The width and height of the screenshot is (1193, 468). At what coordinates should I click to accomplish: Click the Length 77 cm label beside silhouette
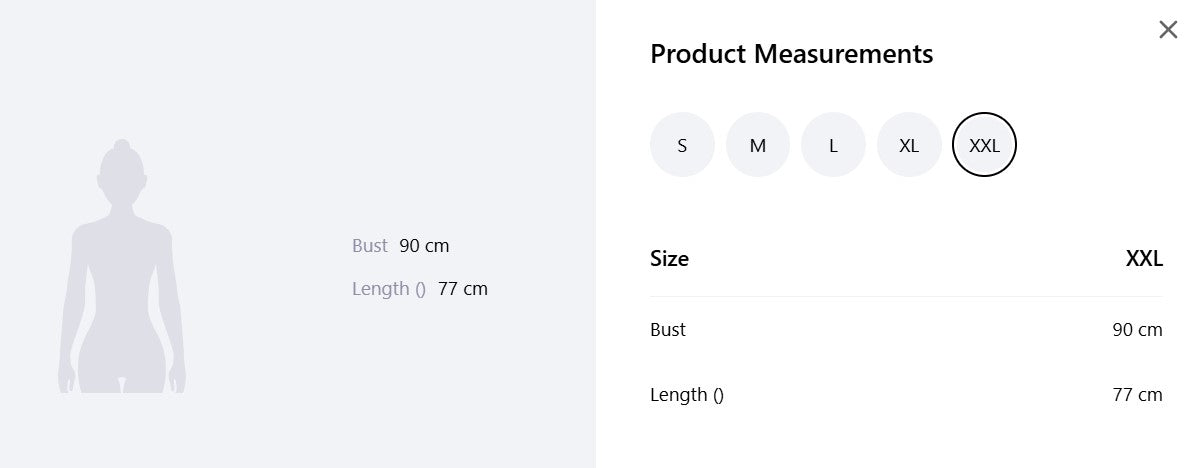419,289
